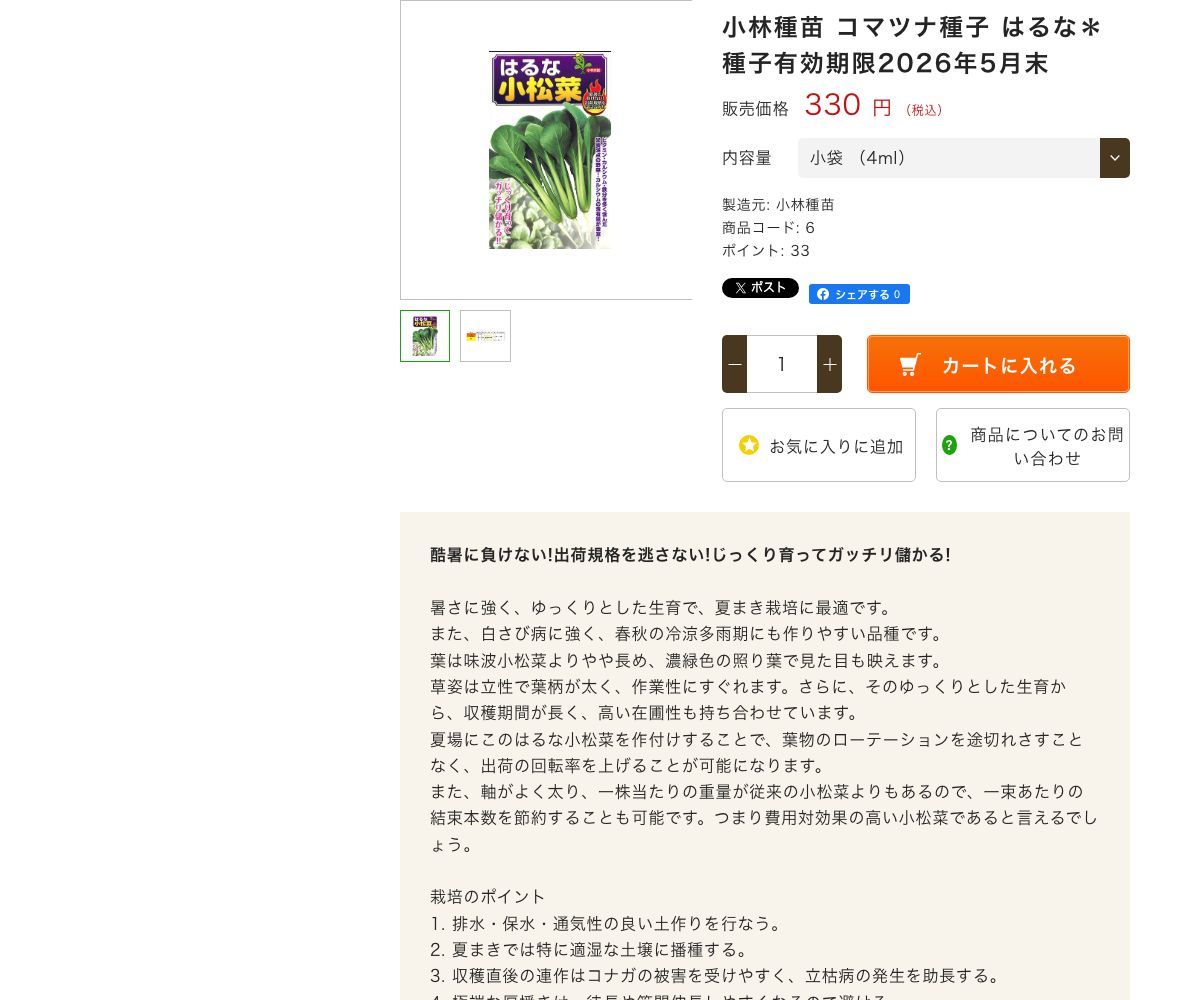This screenshot has height=1000, width=1200.
Task: Open 商品についてのお問い合わせ link
Action: [x=1033, y=445]
